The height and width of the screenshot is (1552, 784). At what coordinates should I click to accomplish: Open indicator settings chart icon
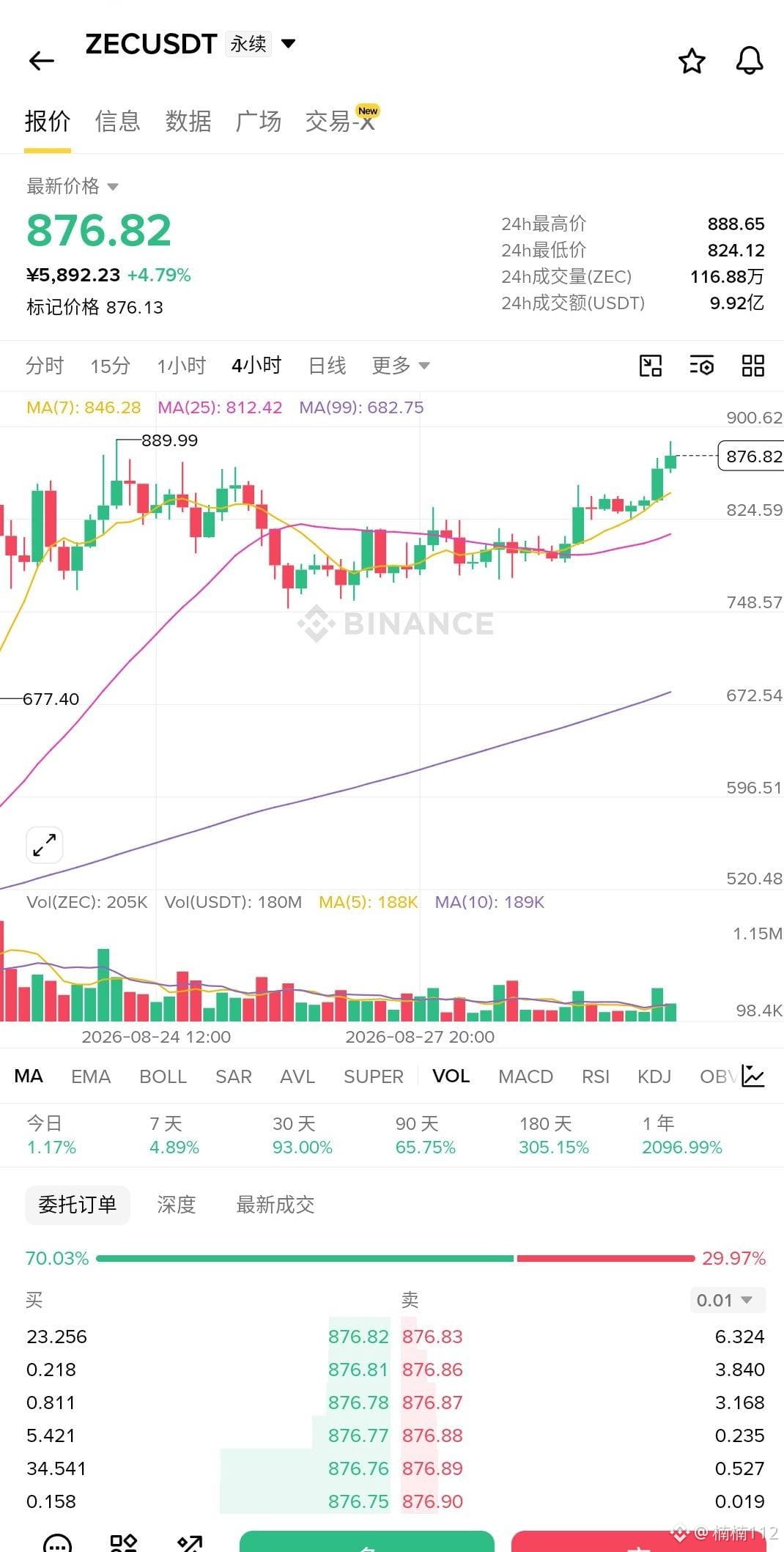tap(753, 1076)
